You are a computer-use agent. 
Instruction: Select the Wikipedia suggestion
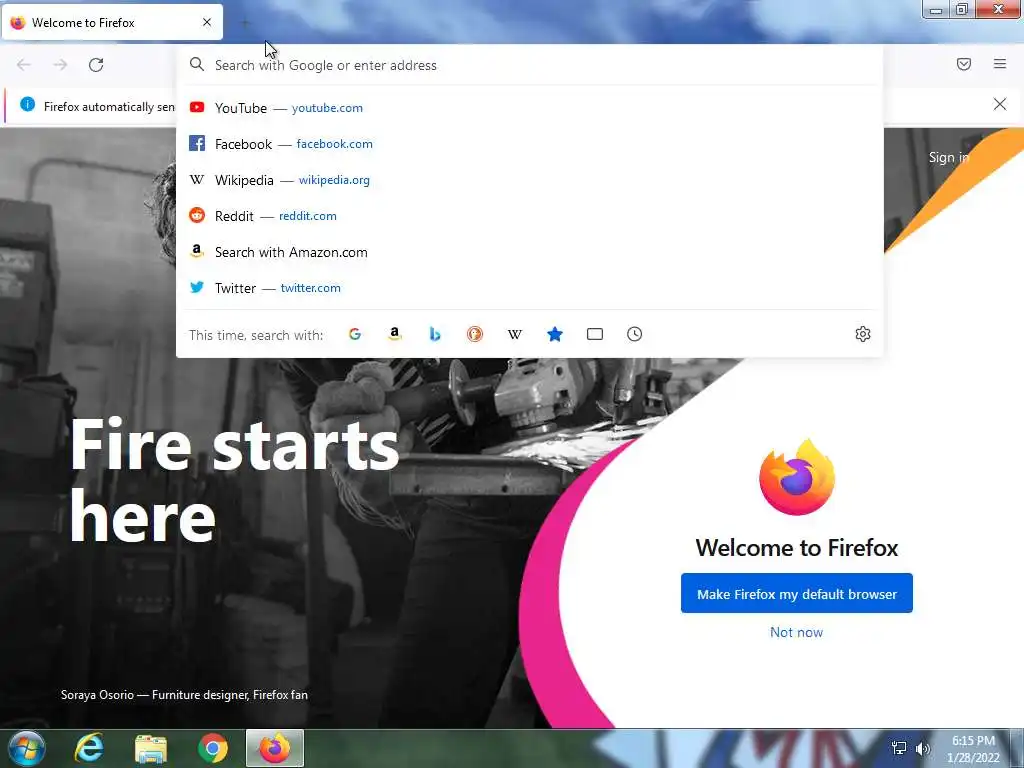529,180
